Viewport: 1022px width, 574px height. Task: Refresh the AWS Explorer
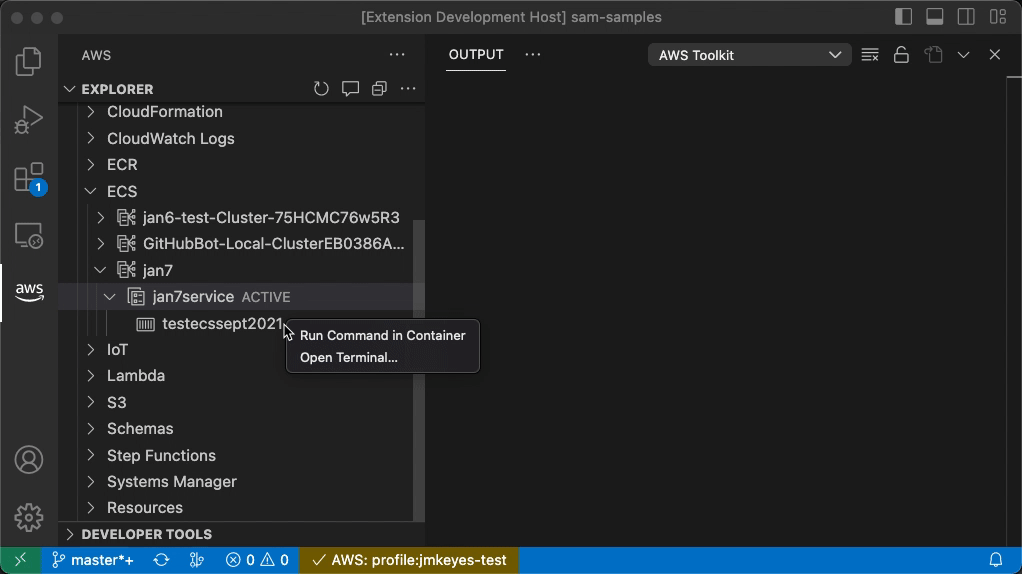[x=321, y=89]
